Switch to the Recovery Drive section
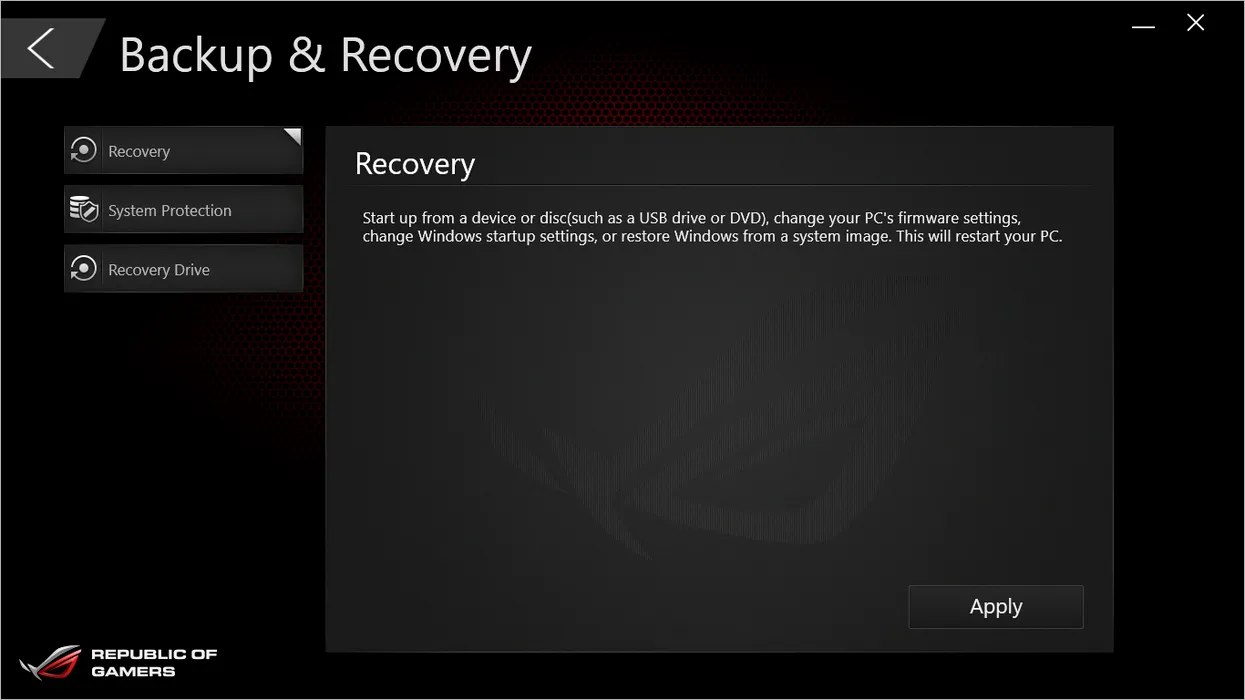1245x700 pixels. (184, 269)
